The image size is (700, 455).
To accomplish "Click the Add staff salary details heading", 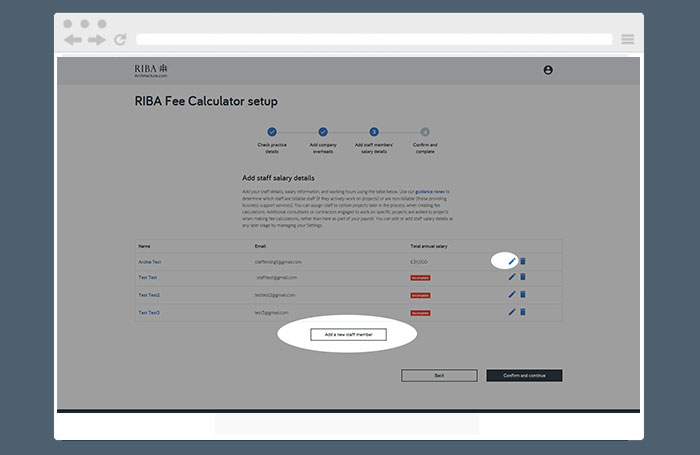I will (x=278, y=178).
